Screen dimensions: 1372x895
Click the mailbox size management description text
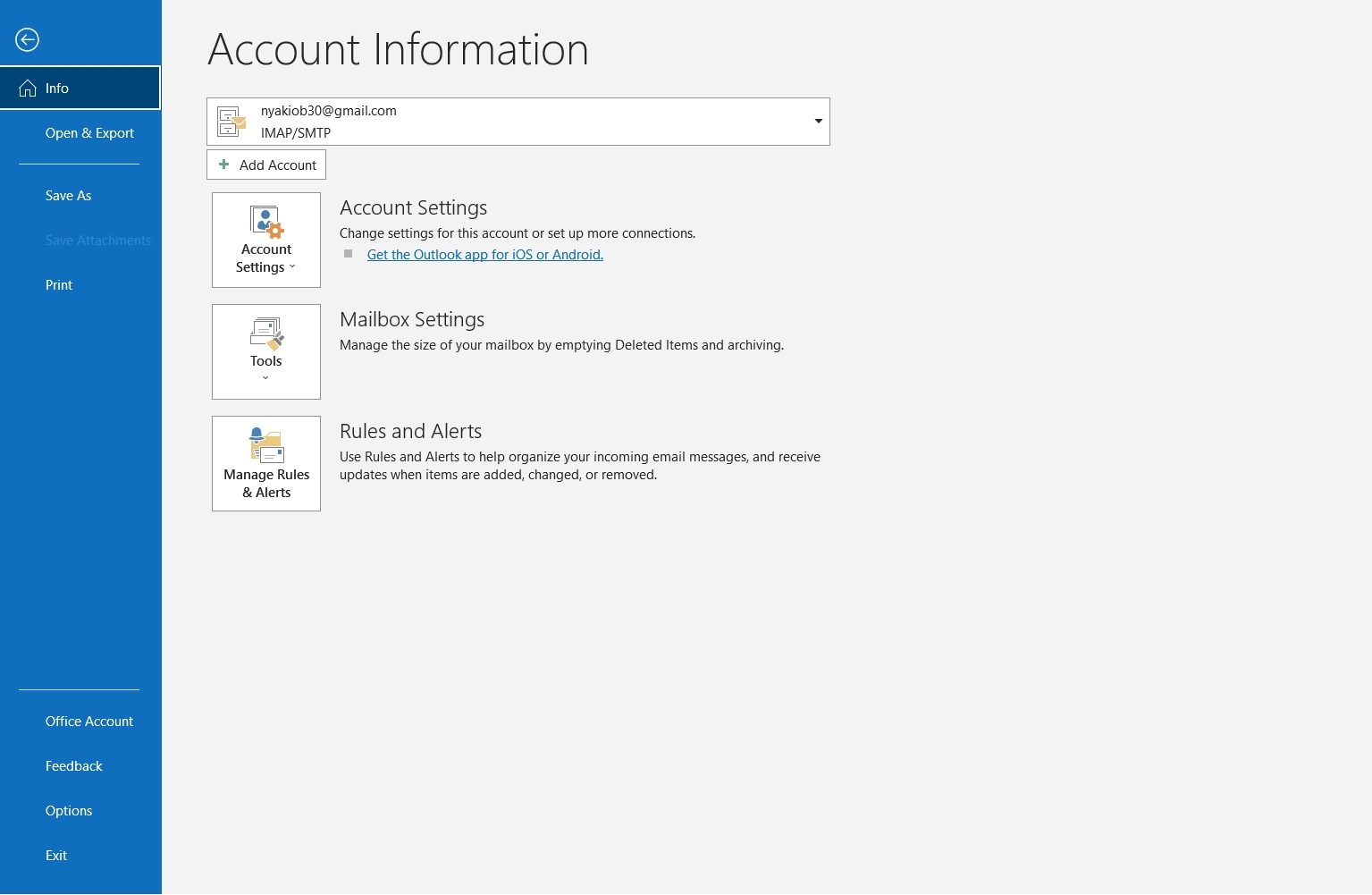click(x=561, y=345)
